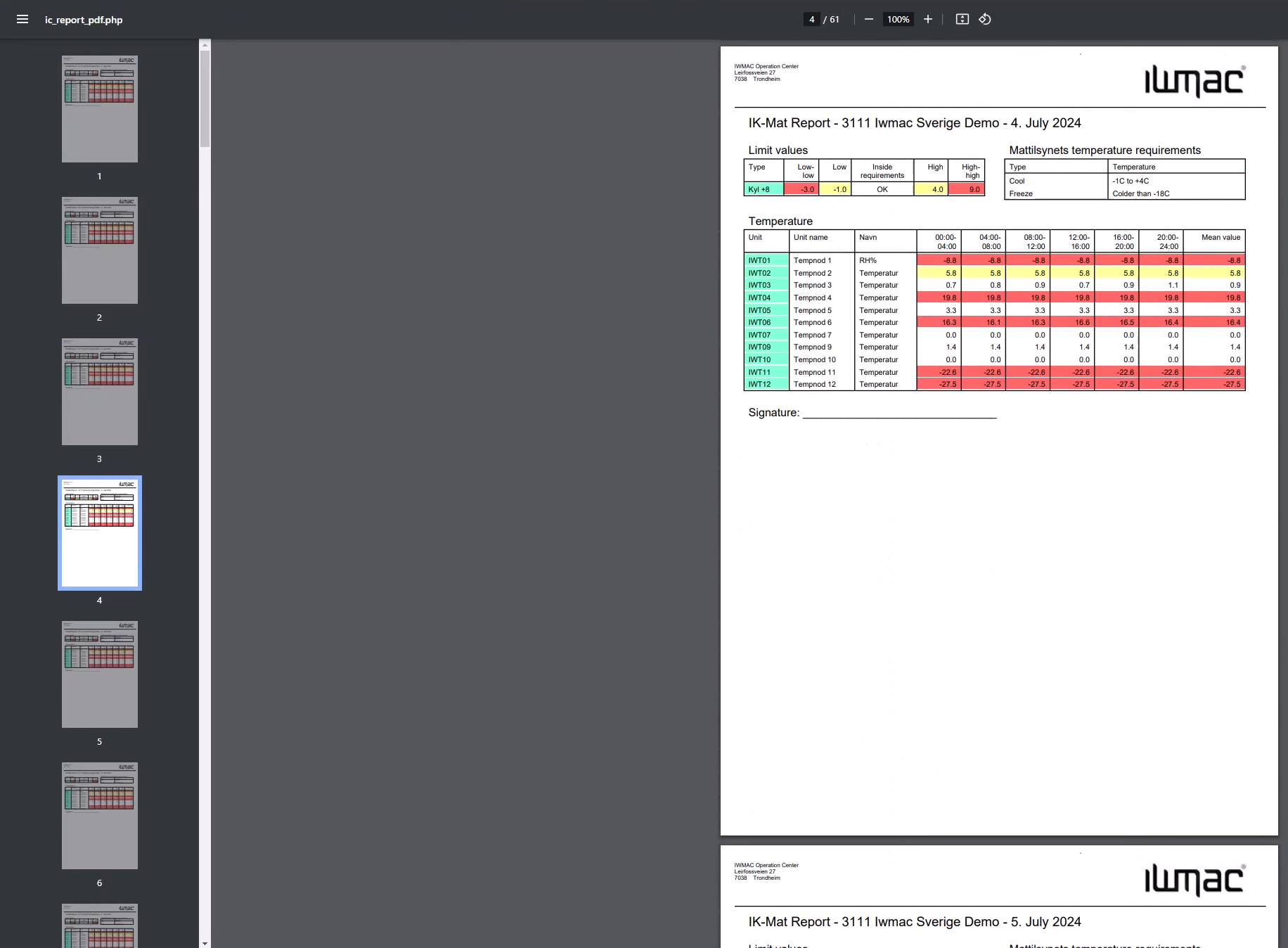Click the thumbnail scrollbar up arrow
This screenshot has height=948, width=1288.
click(205, 45)
